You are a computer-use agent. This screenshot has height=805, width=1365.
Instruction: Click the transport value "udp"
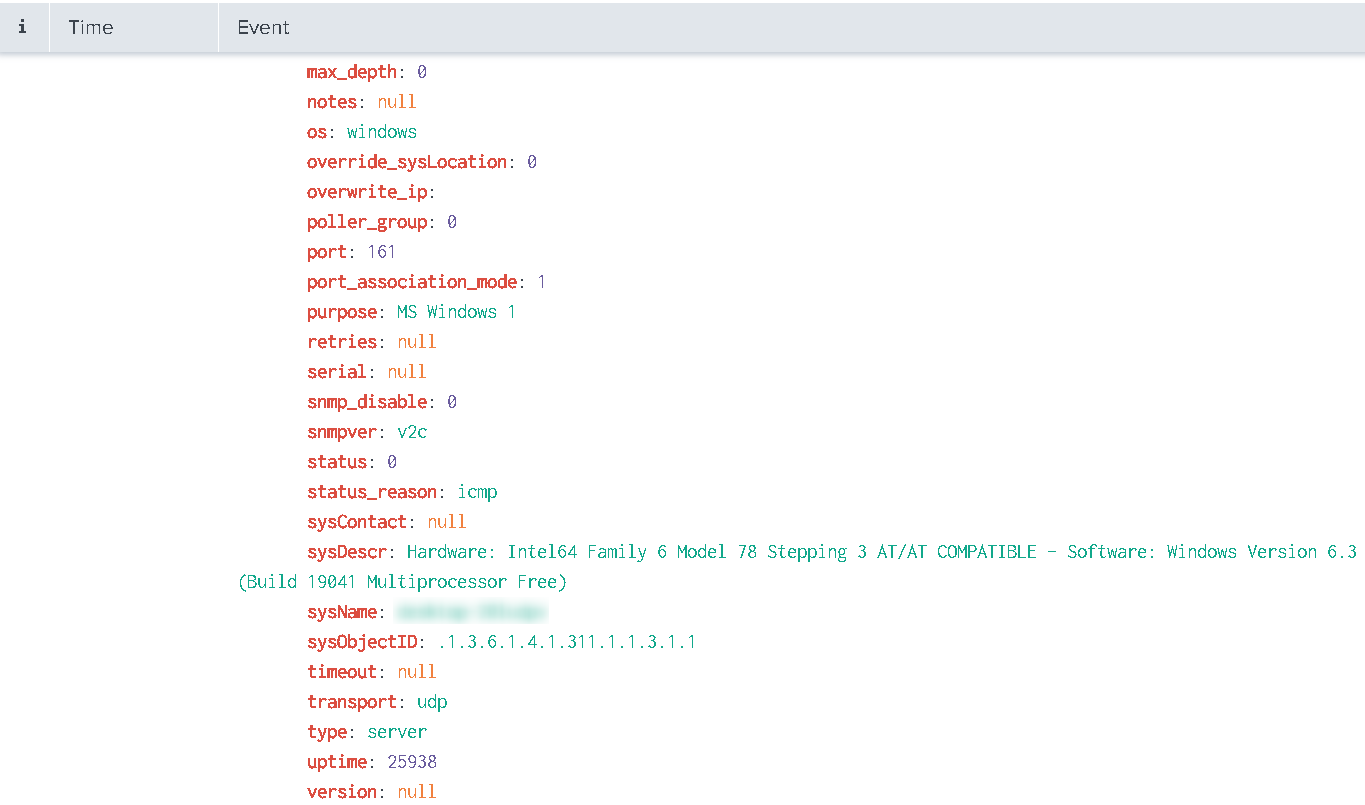coord(432,701)
